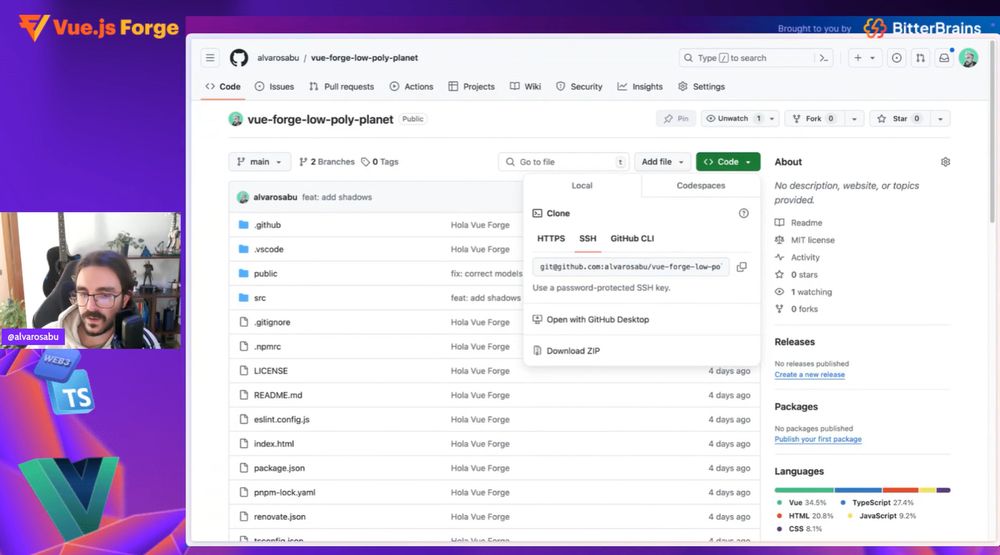Click the GitHub Octocat logo
Image resolution: width=1000 pixels, height=555 pixels.
click(239, 57)
